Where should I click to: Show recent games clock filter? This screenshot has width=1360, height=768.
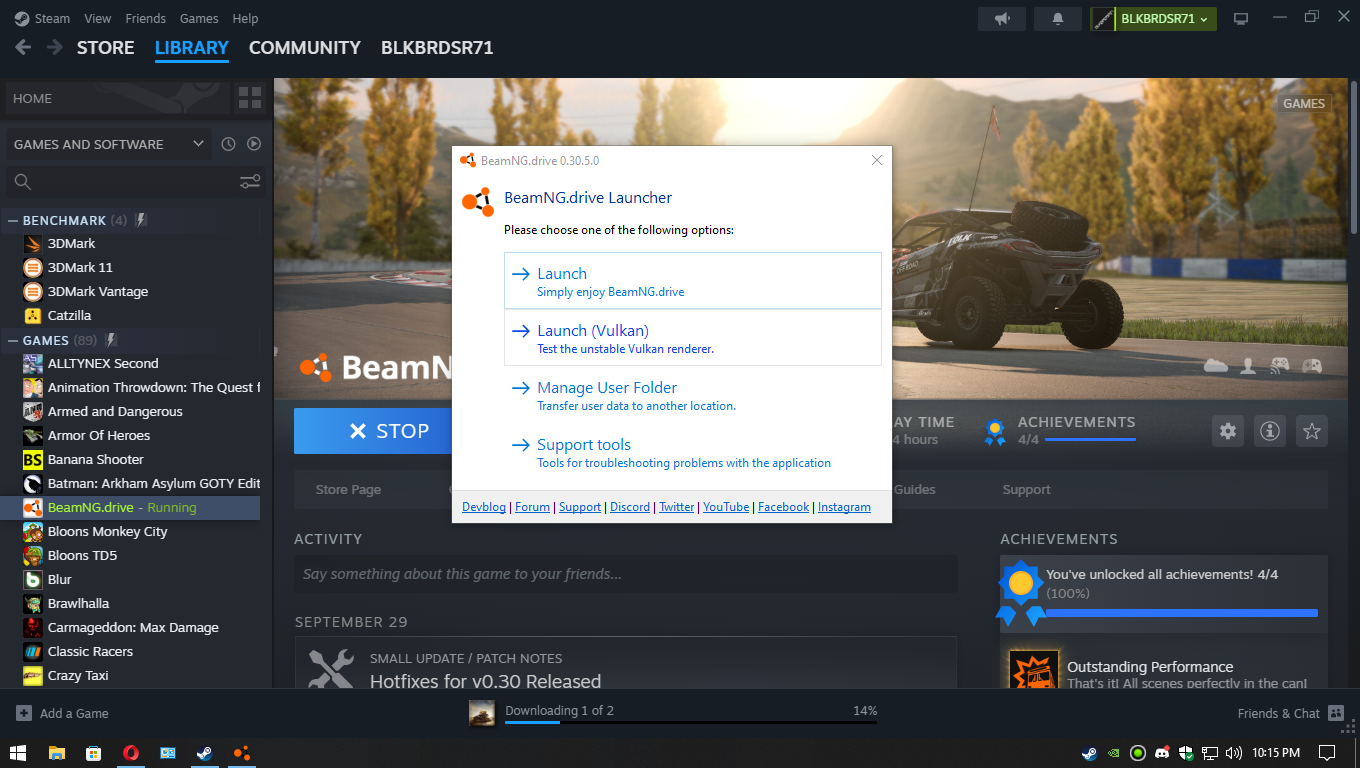(228, 144)
